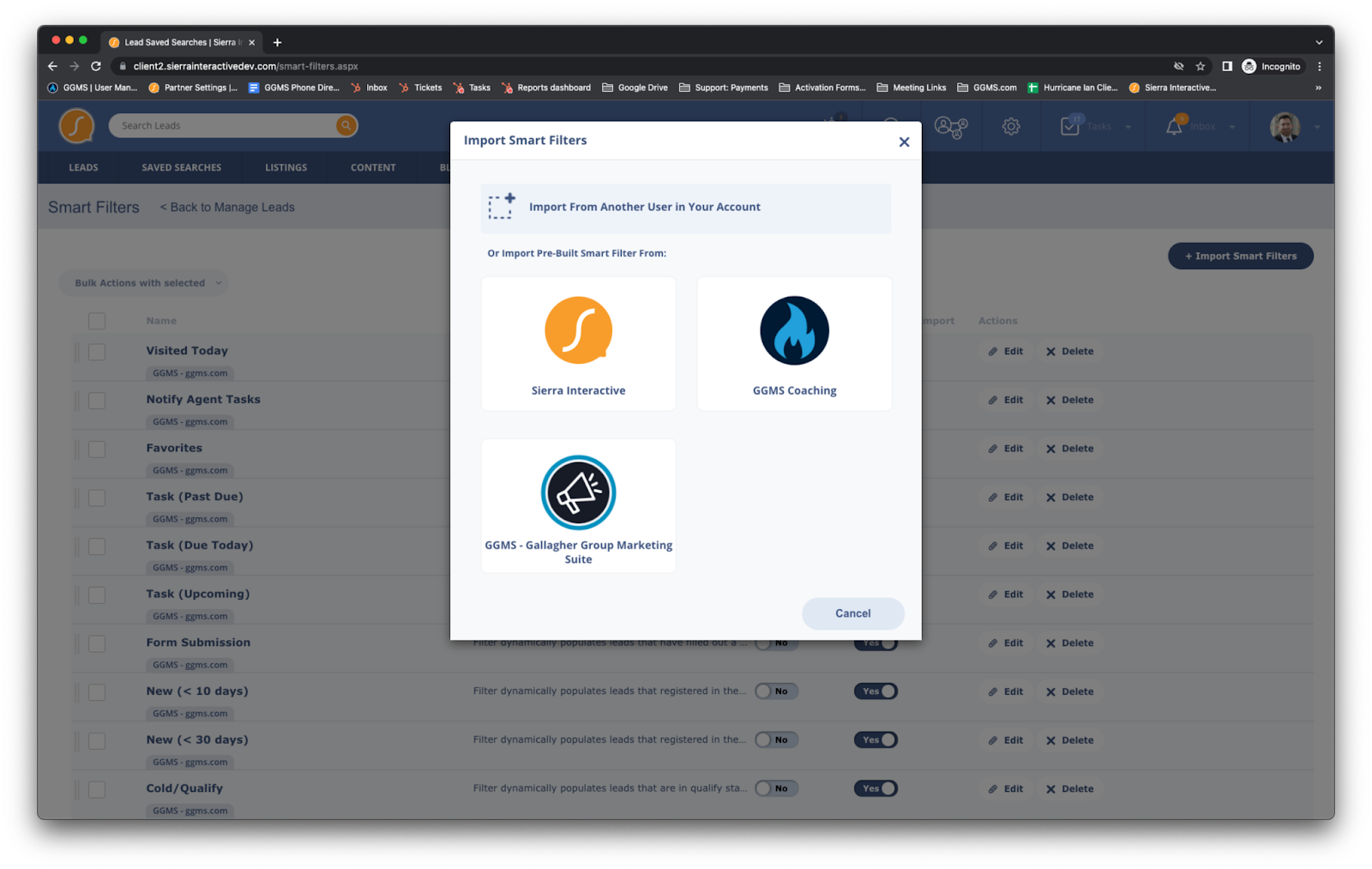Close the Import Smart Filters dialog

click(x=904, y=142)
